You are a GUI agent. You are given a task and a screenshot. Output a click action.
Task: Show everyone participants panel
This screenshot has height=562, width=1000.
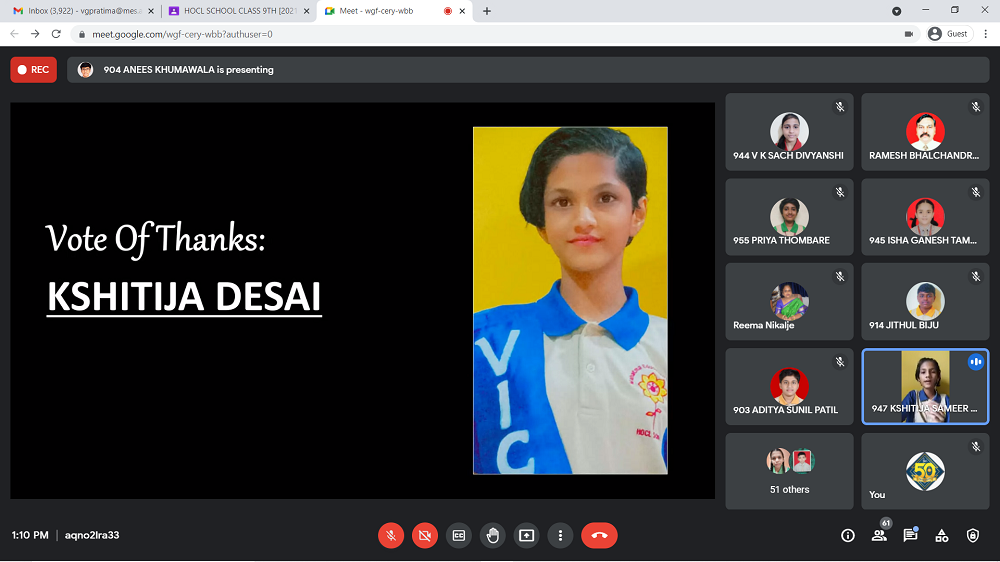coord(879,535)
